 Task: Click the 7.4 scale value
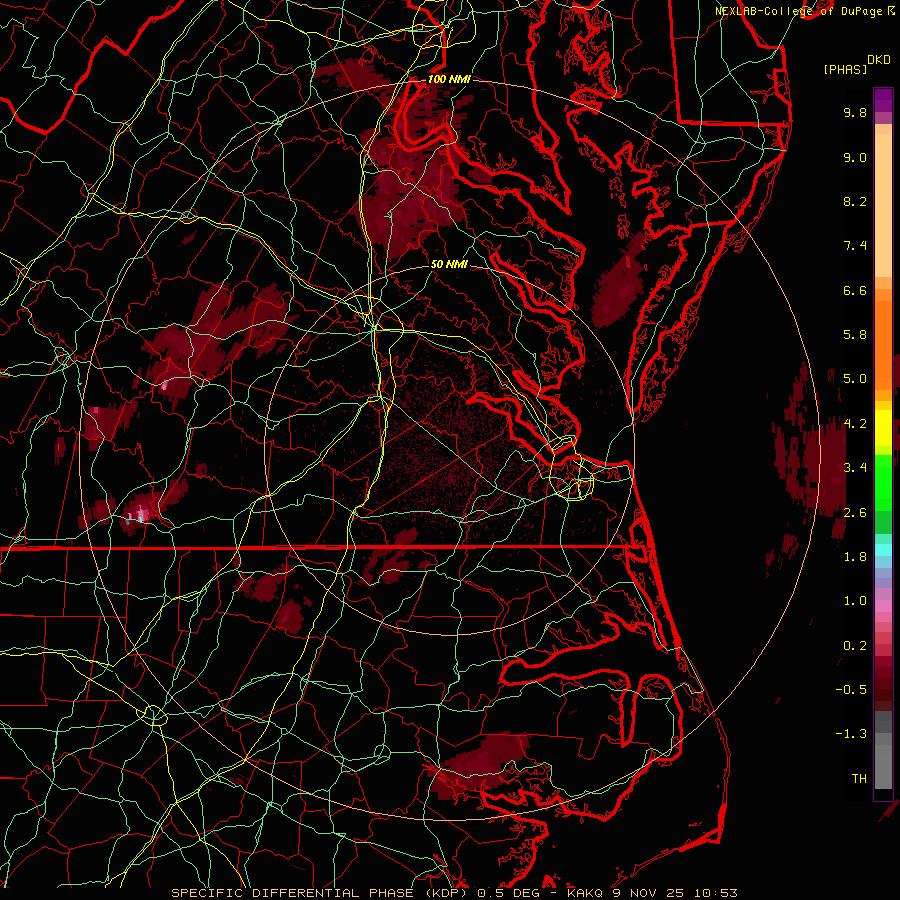point(855,246)
